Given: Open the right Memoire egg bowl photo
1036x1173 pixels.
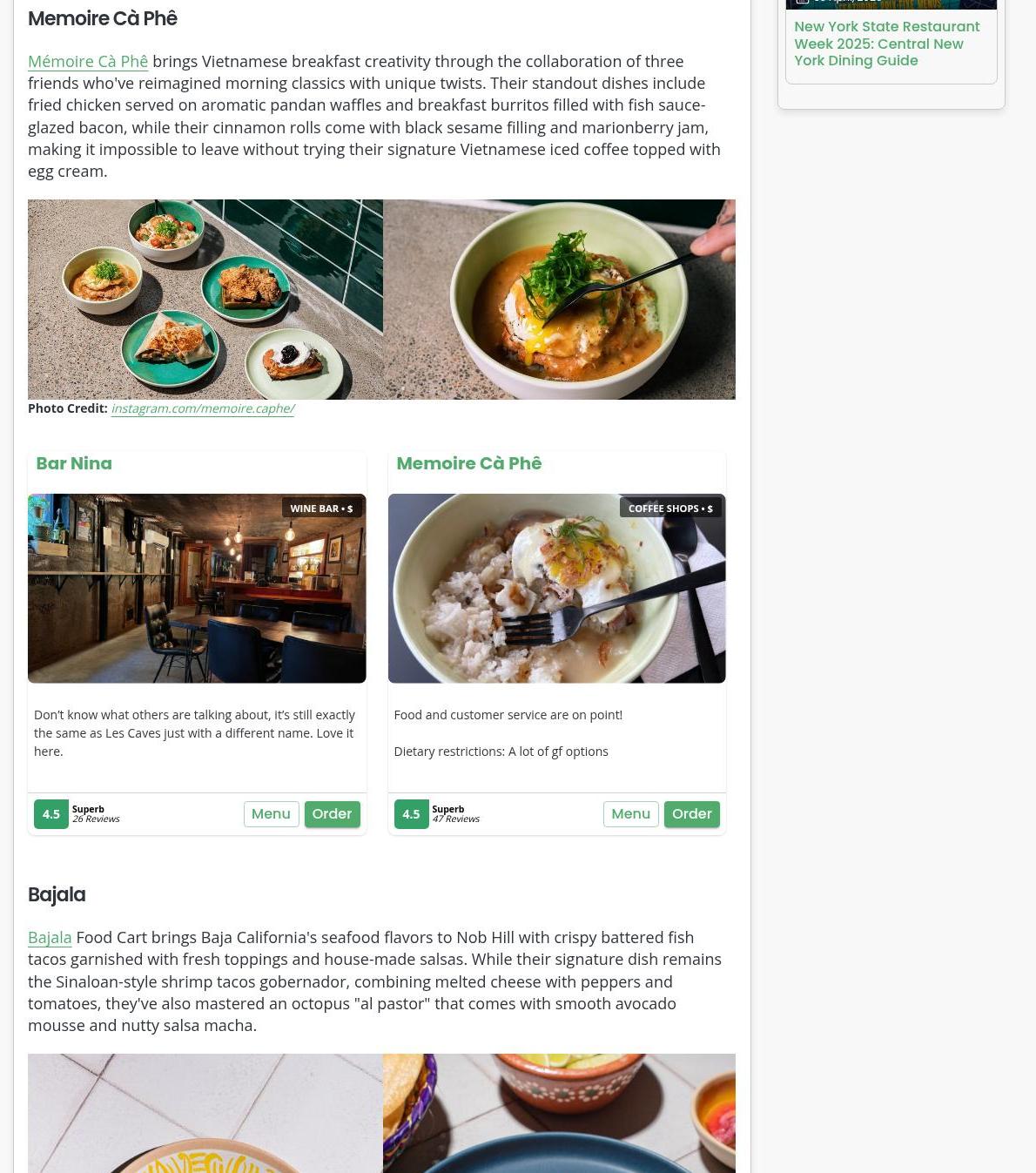Looking at the screenshot, I should coord(559,300).
